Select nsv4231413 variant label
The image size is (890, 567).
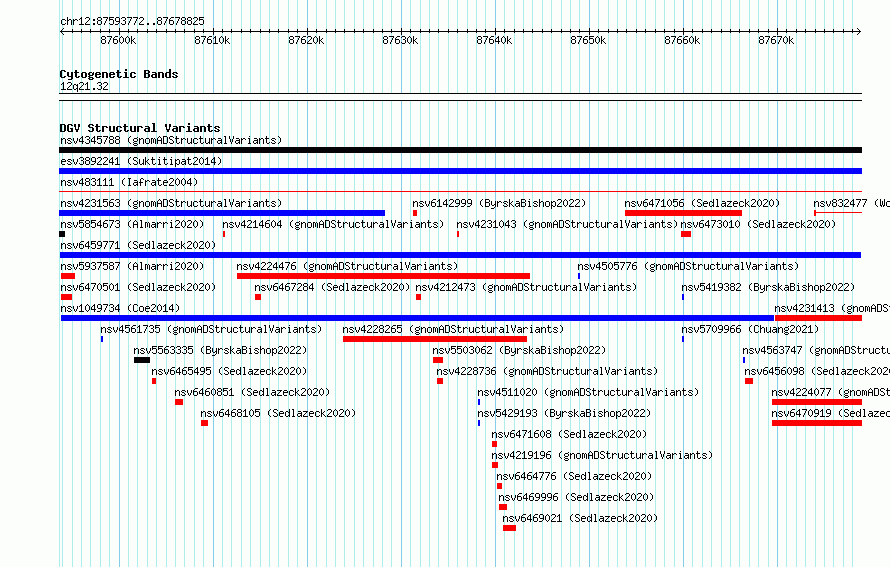click(832, 308)
